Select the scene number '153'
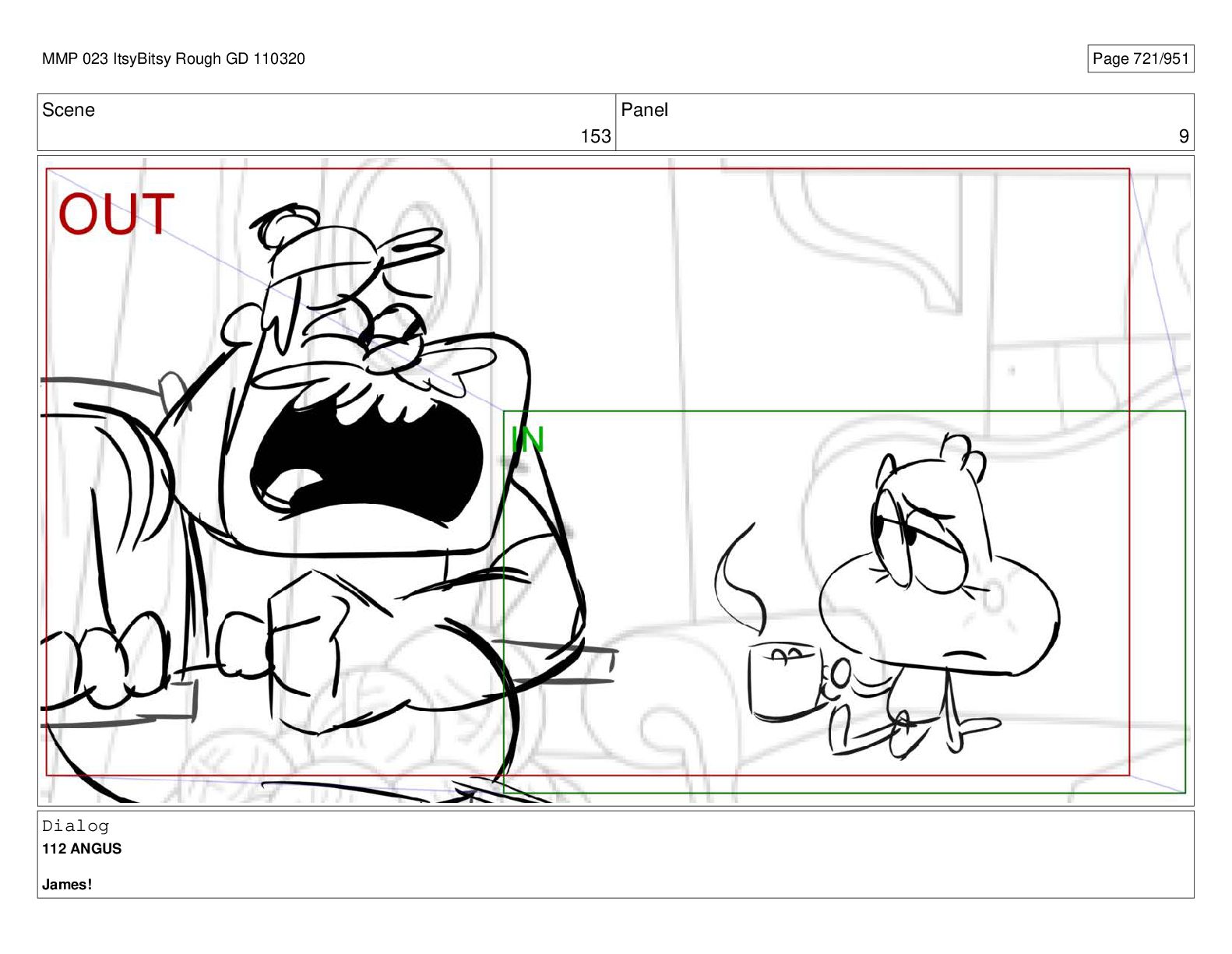This screenshot has width=1232, height=954. click(596, 136)
